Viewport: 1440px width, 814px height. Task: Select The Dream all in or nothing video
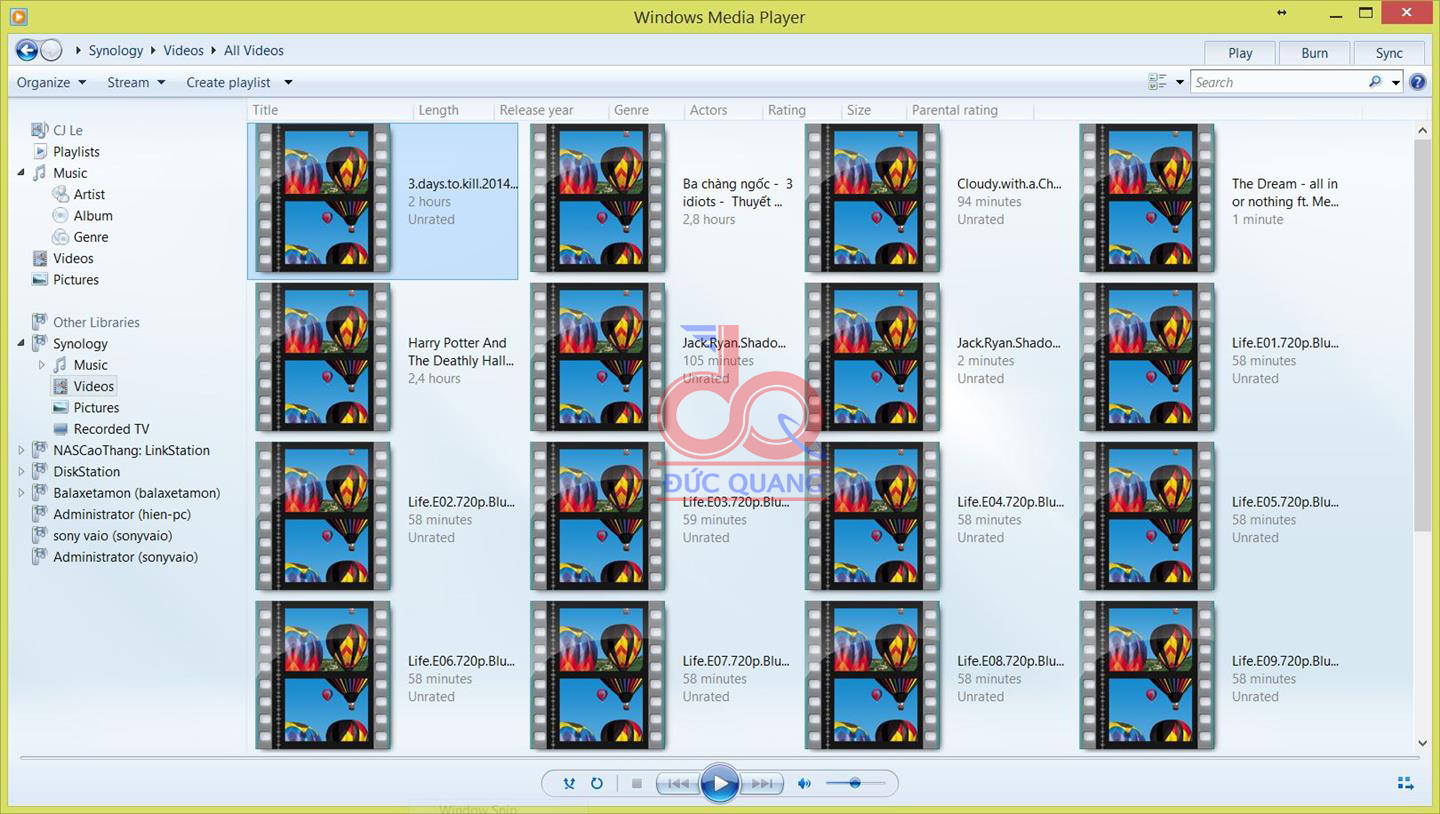(x=1147, y=198)
